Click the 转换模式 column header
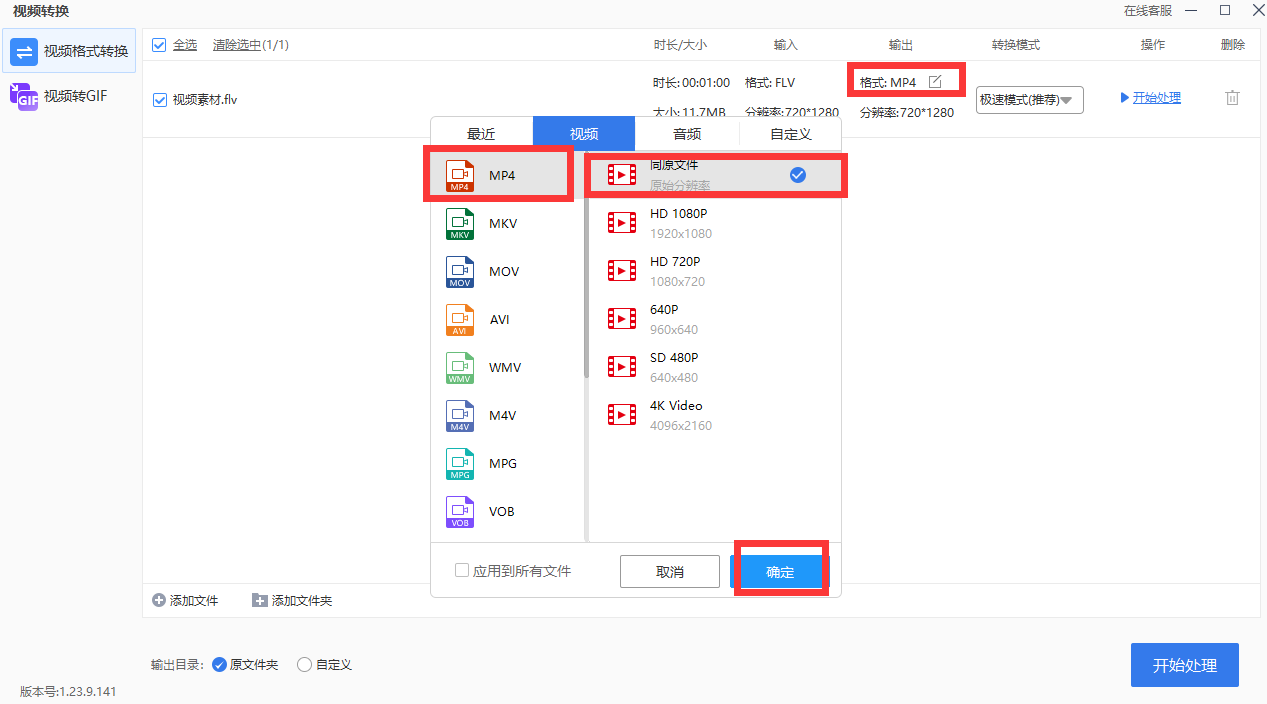The height and width of the screenshot is (704, 1267). coord(1016,45)
